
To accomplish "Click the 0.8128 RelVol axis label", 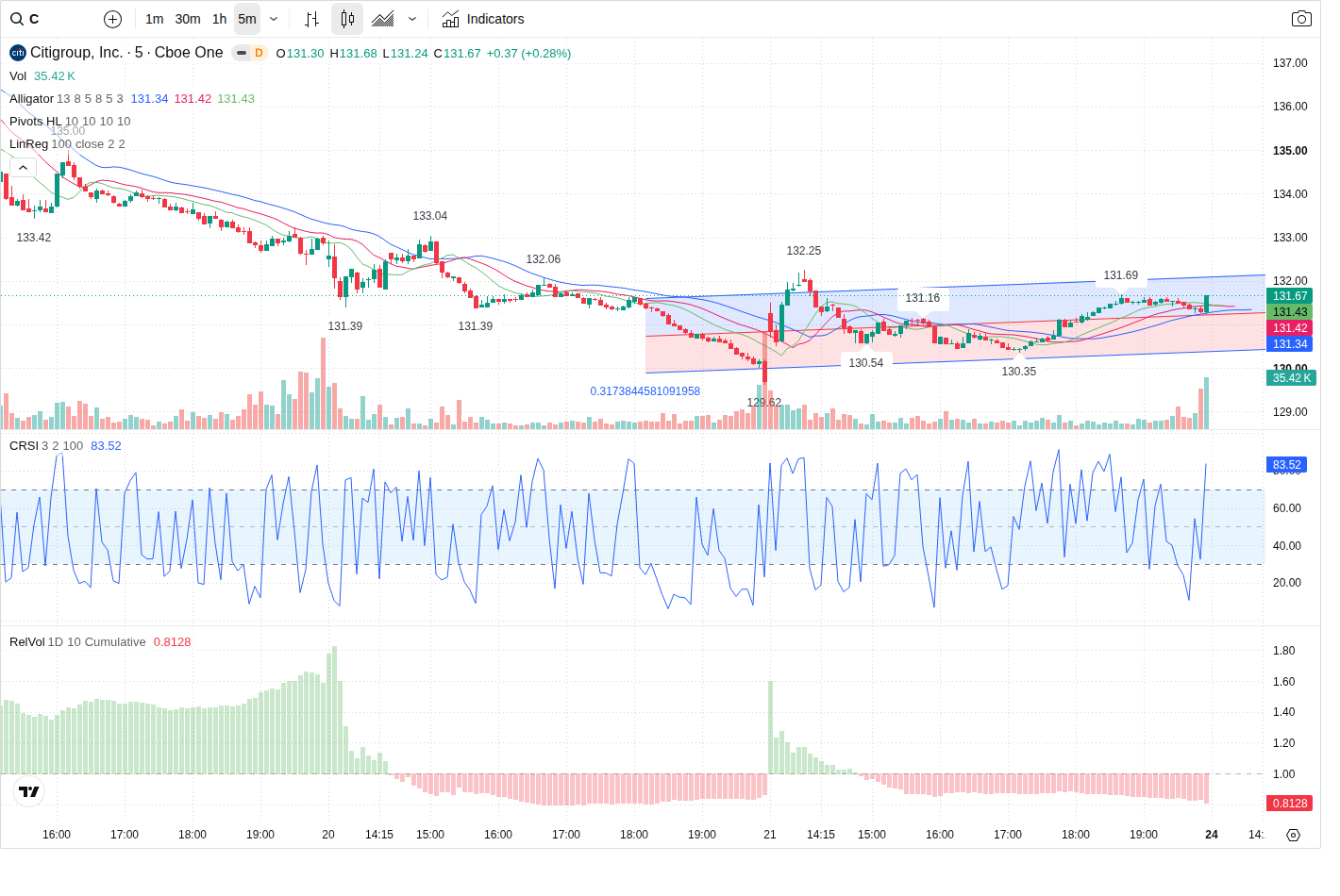I will (1289, 804).
